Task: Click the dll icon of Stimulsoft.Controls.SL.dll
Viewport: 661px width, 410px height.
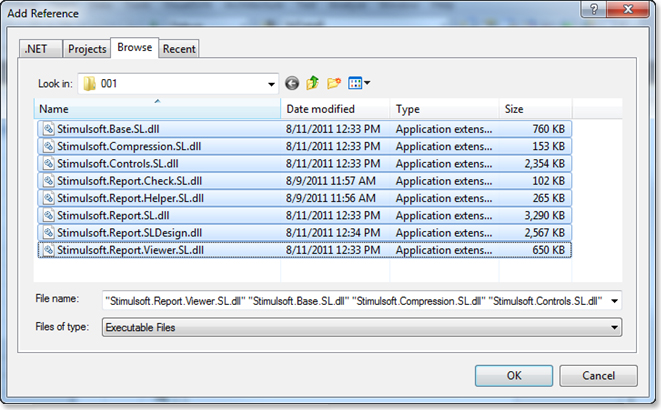Action: [48, 163]
